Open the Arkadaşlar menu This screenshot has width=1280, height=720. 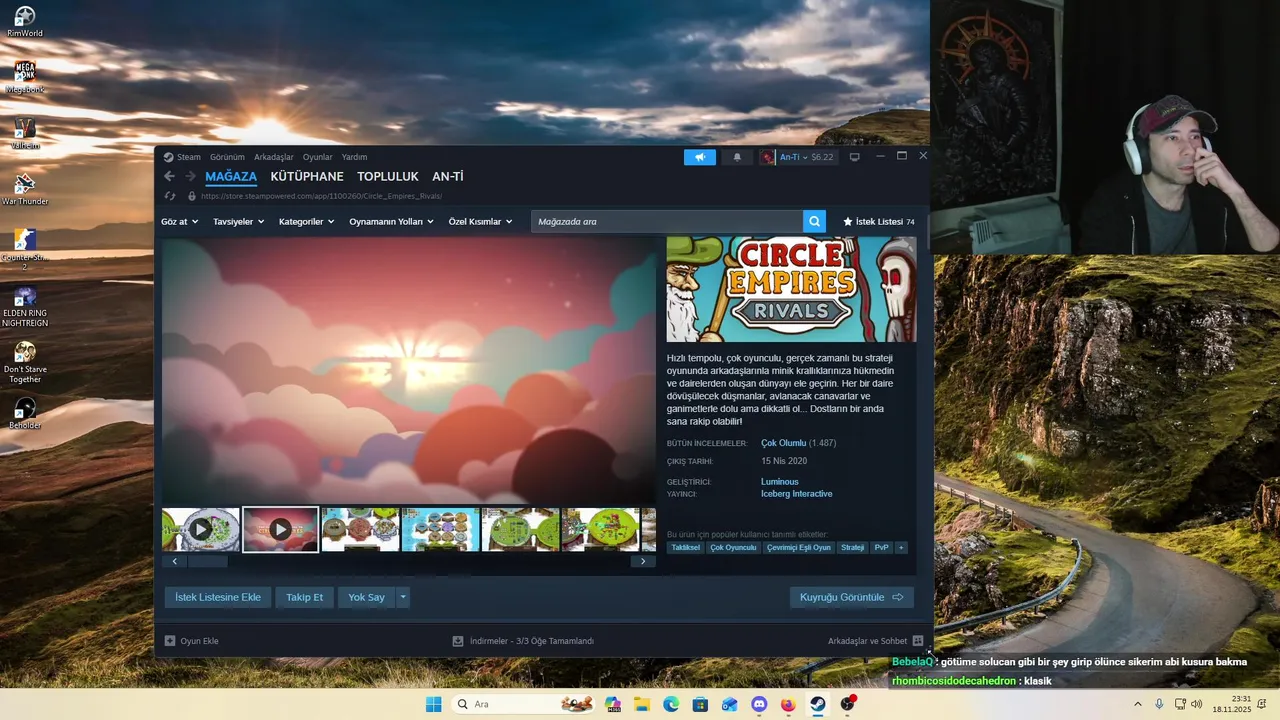pyautogui.click(x=274, y=157)
